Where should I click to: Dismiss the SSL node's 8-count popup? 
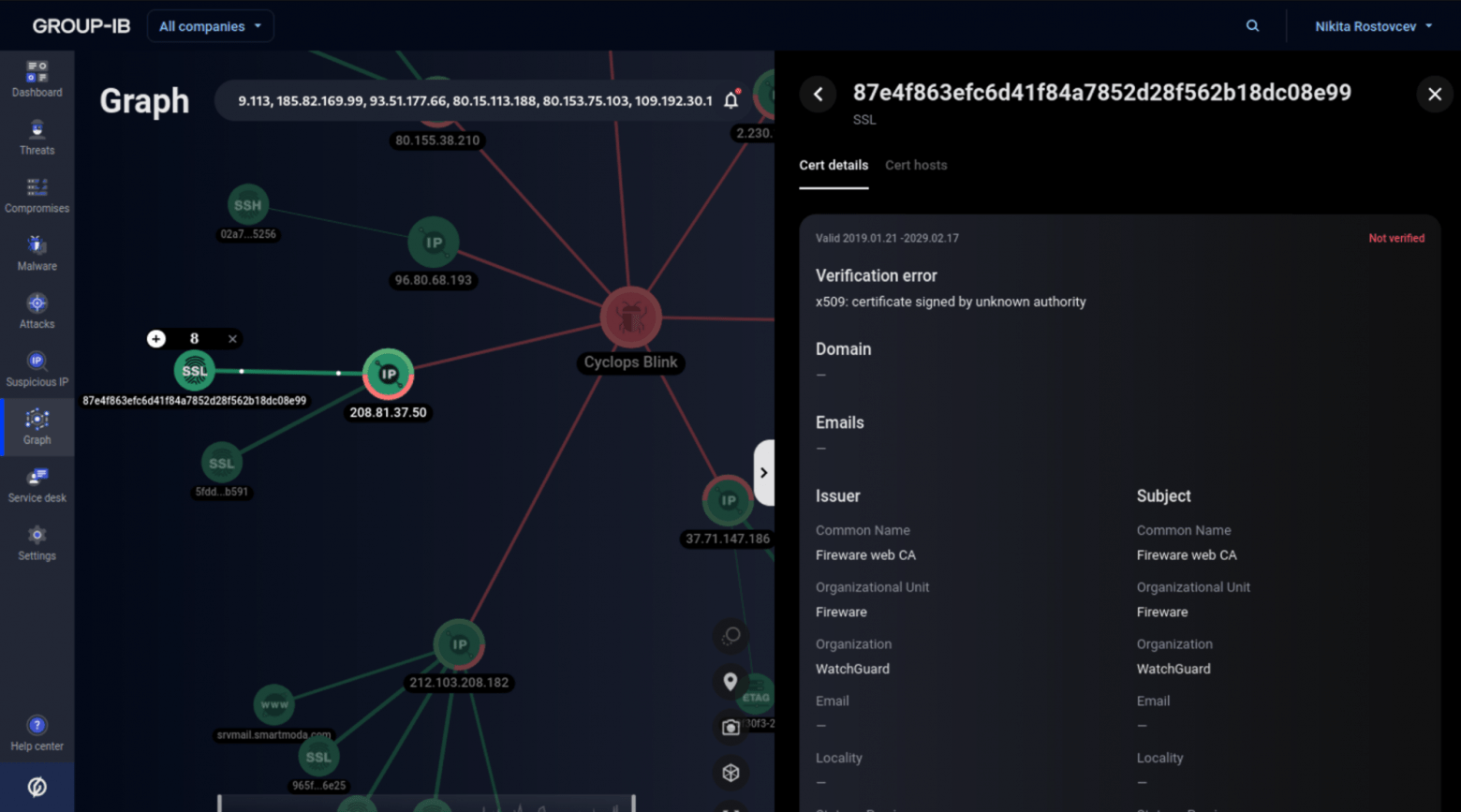(x=232, y=338)
